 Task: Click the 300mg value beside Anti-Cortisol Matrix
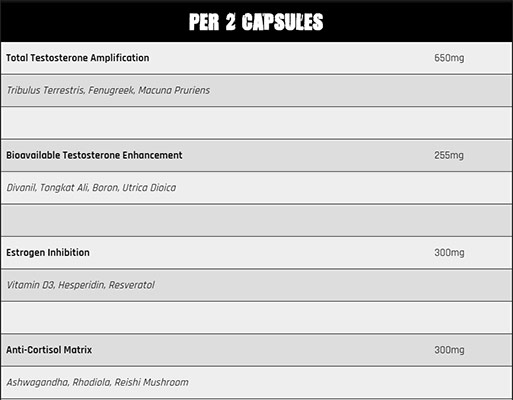(x=449, y=350)
